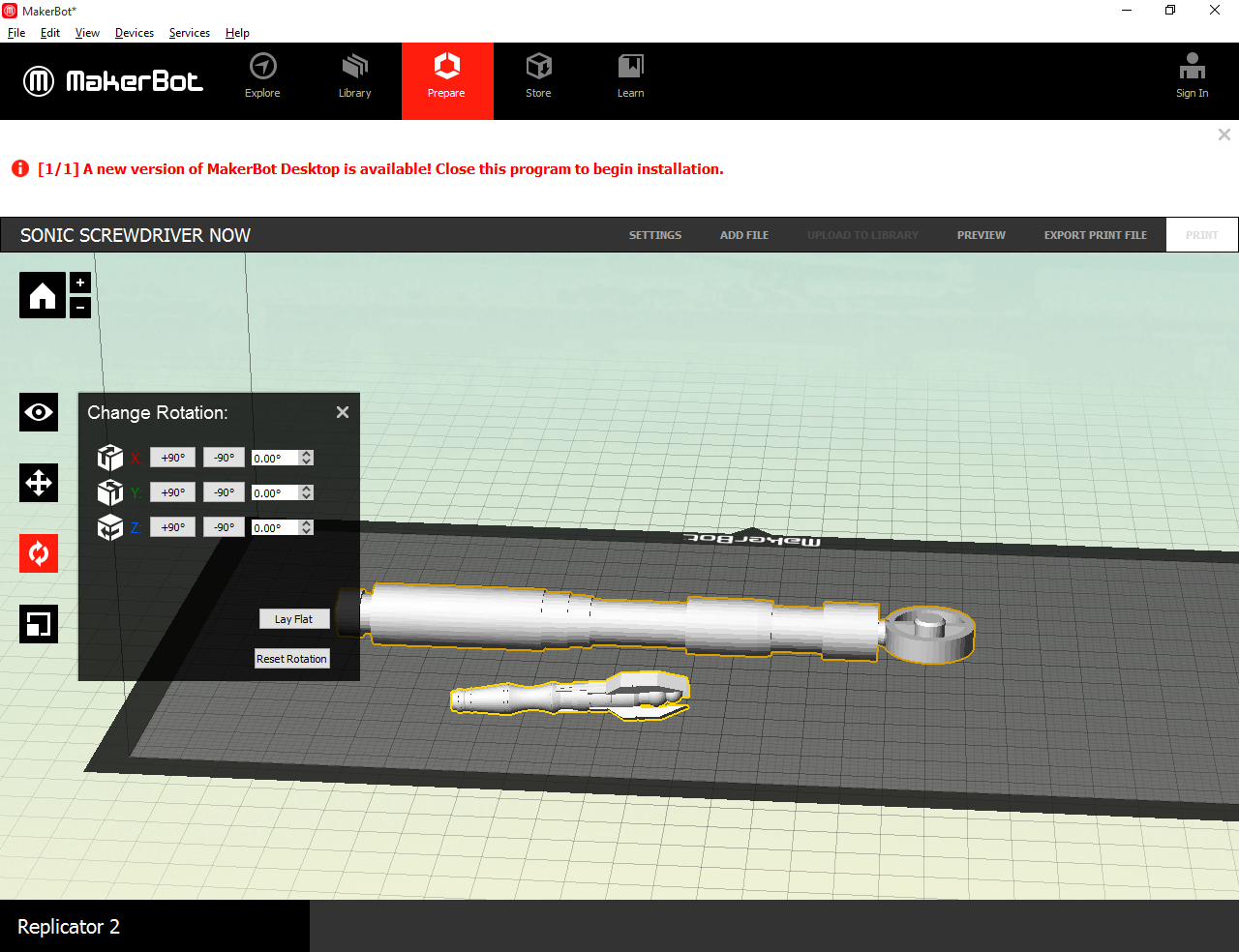
Task: Open the Learn section
Action: 630,76
